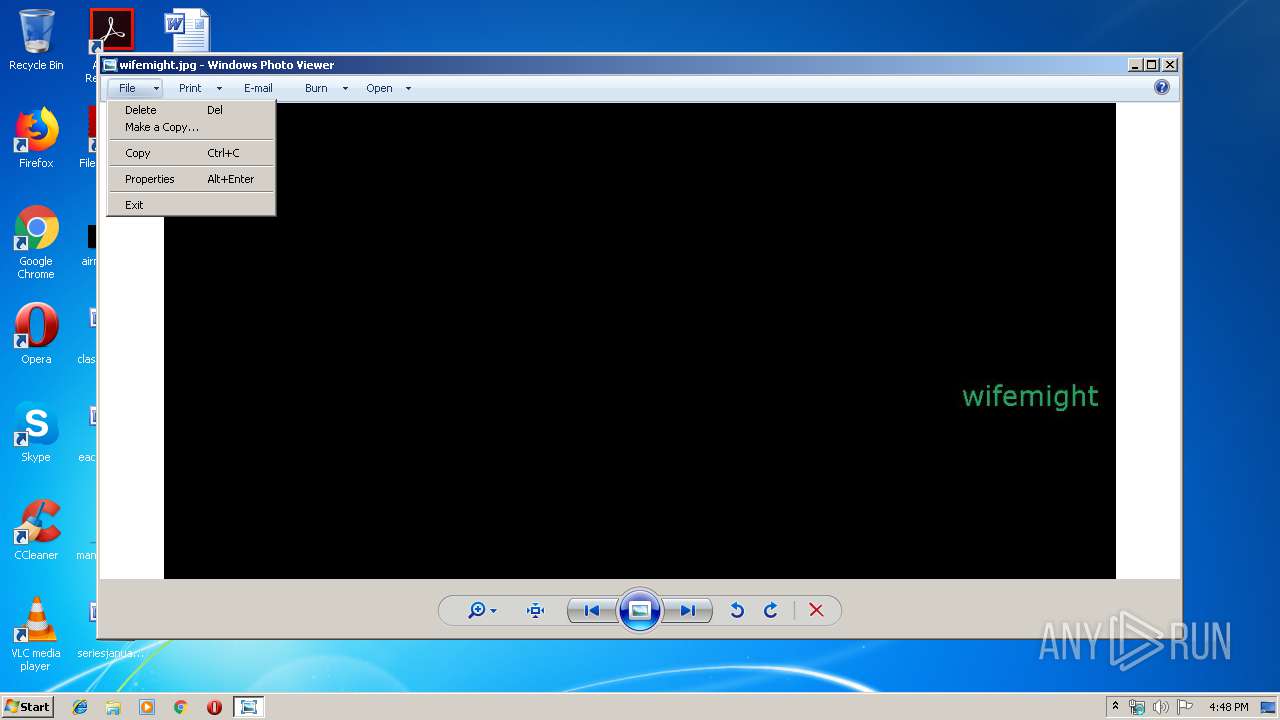1280x720 pixels.
Task: Launch Chrome from taskbar
Action: pyautogui.click(x=180, y=707)
